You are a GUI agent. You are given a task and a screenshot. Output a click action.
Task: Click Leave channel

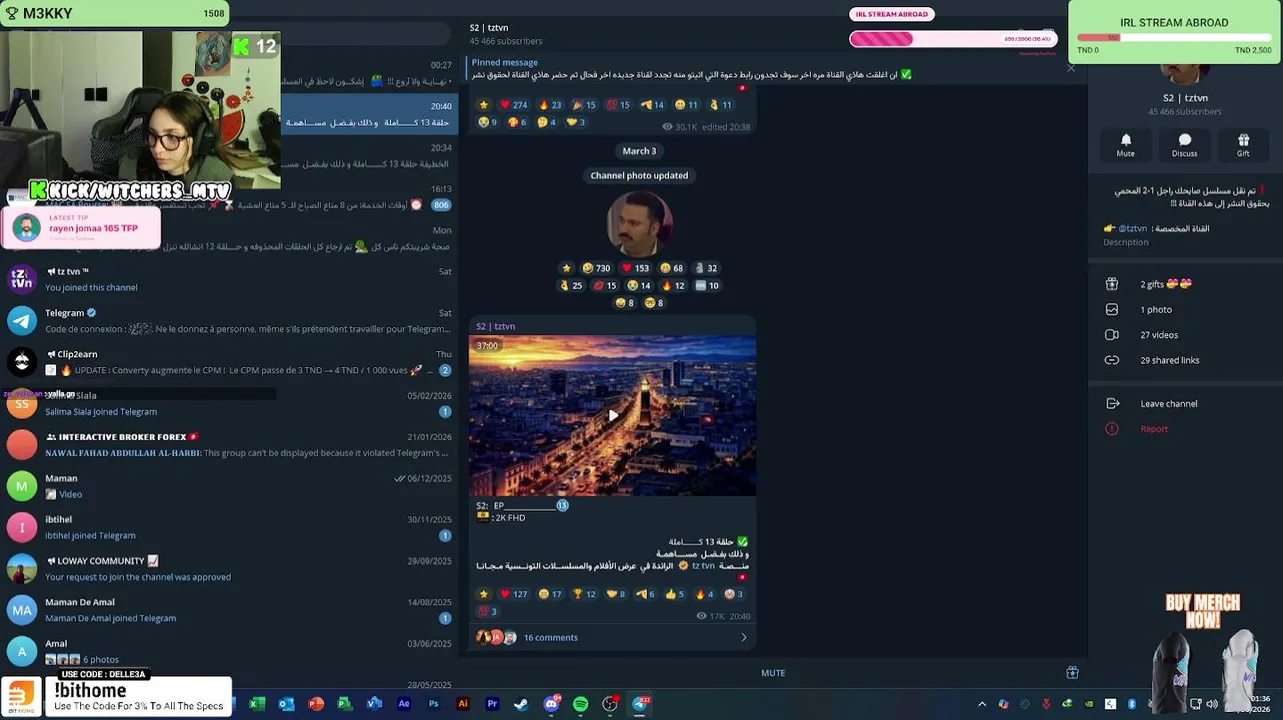(x=1185, y=404)
